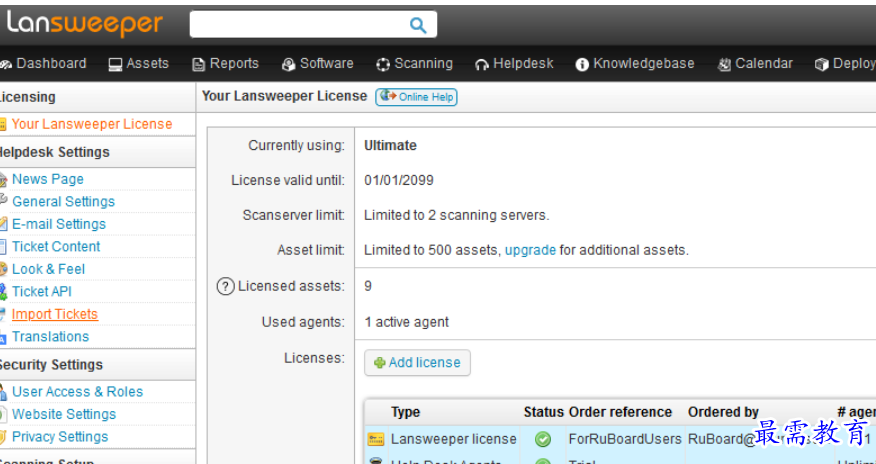Screen dimensions: 876x464
Task: Click the Lansweeper logo
Action: 84,25
